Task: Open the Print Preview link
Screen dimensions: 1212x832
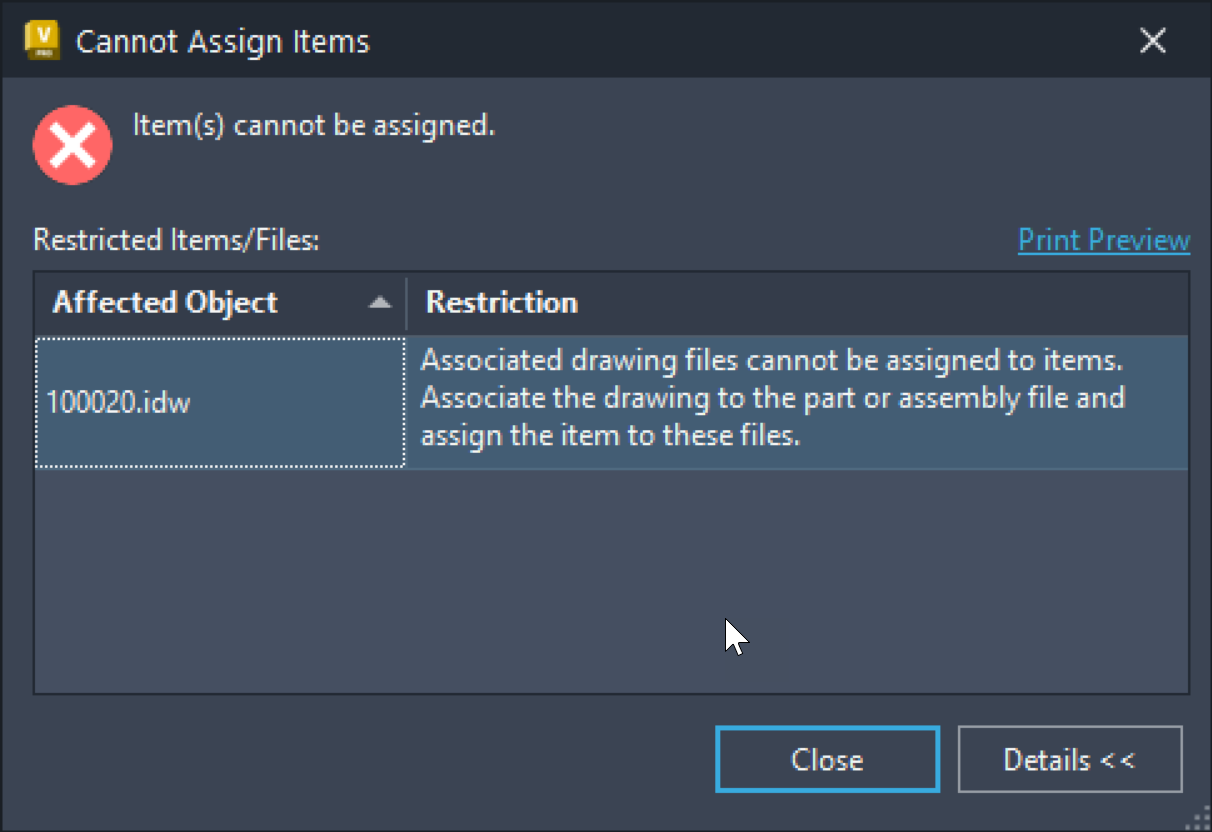Action: pyautogui.click(x=1103, y=240)
